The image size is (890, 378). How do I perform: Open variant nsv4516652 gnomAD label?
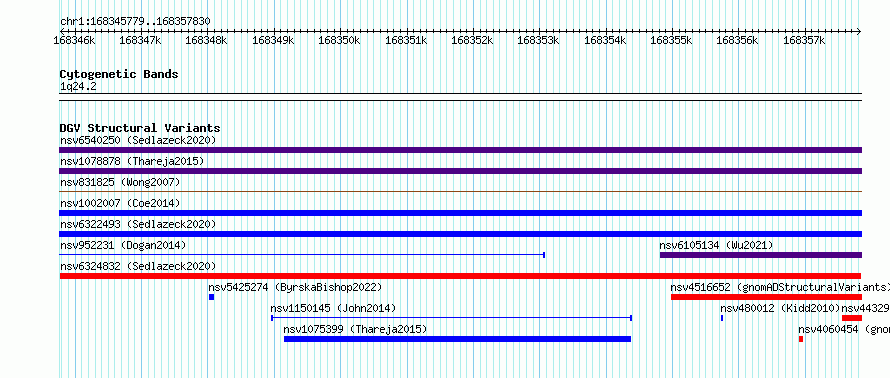tap(780, 287)
